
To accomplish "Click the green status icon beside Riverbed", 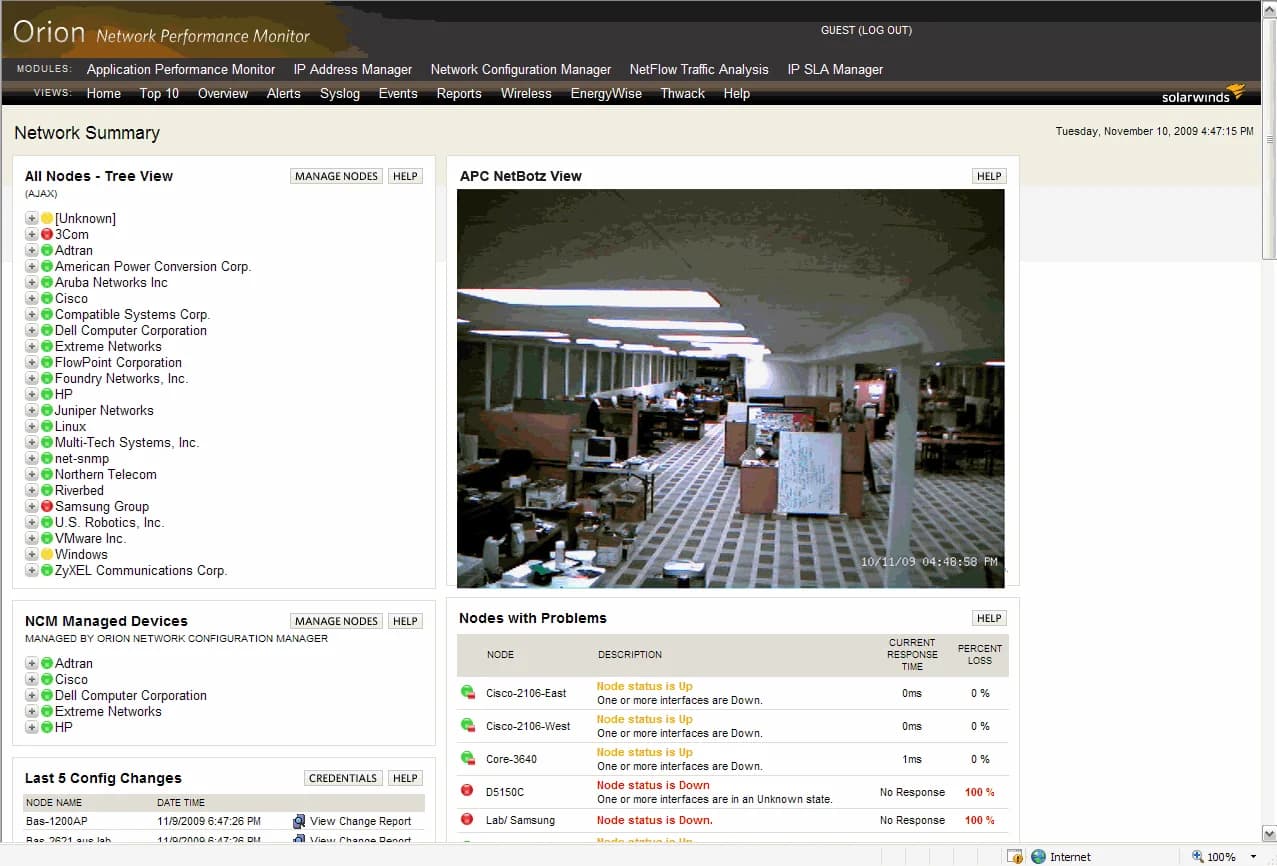I will [47, 490].
